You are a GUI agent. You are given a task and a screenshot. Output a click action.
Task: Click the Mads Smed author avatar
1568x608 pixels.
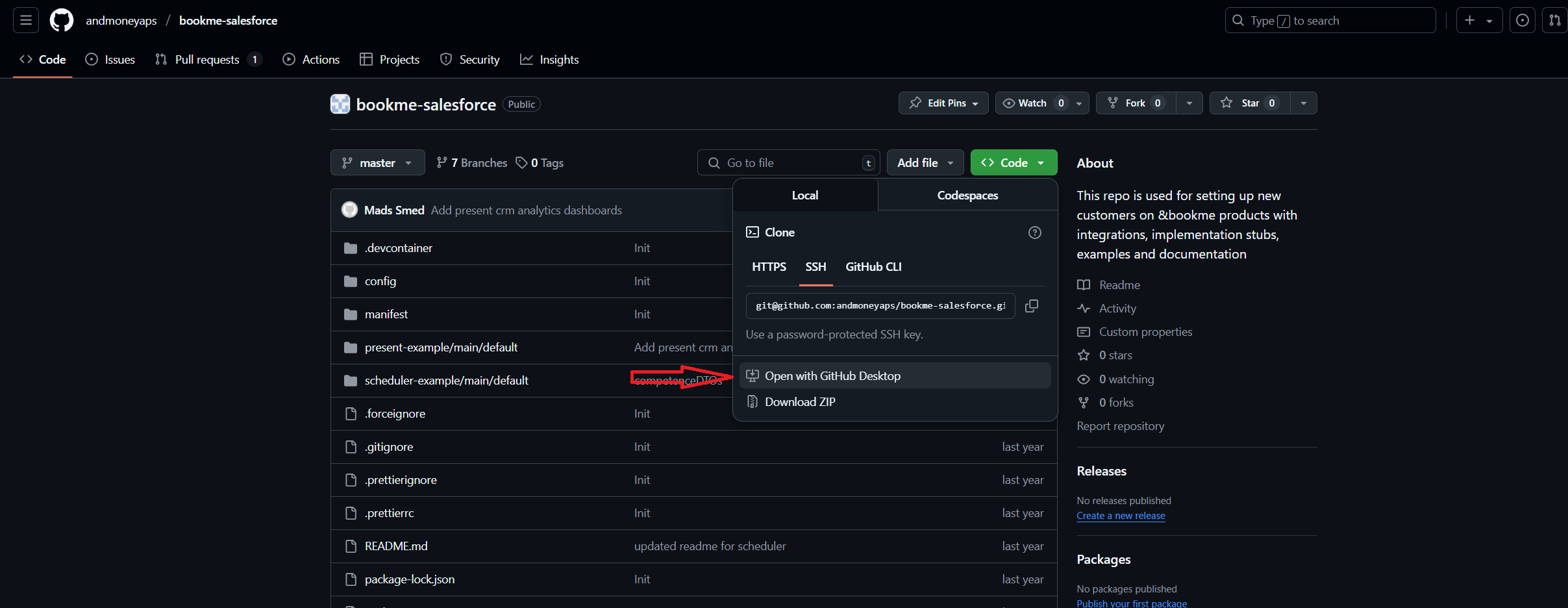(349, 209)
